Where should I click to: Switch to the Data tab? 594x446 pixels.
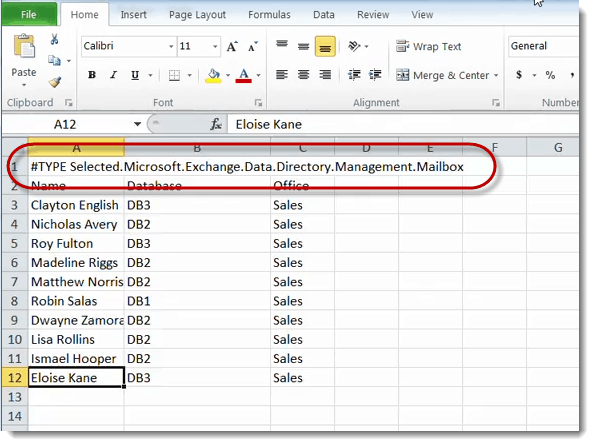coord(324,14)
